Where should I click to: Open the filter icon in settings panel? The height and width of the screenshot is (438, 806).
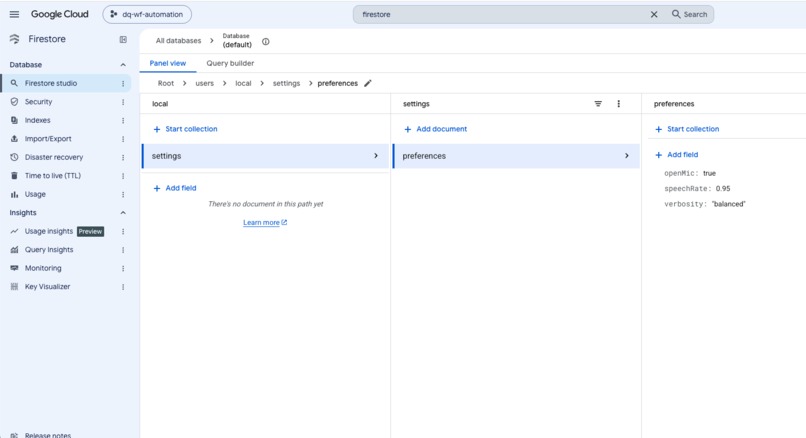tap(598, 104)
